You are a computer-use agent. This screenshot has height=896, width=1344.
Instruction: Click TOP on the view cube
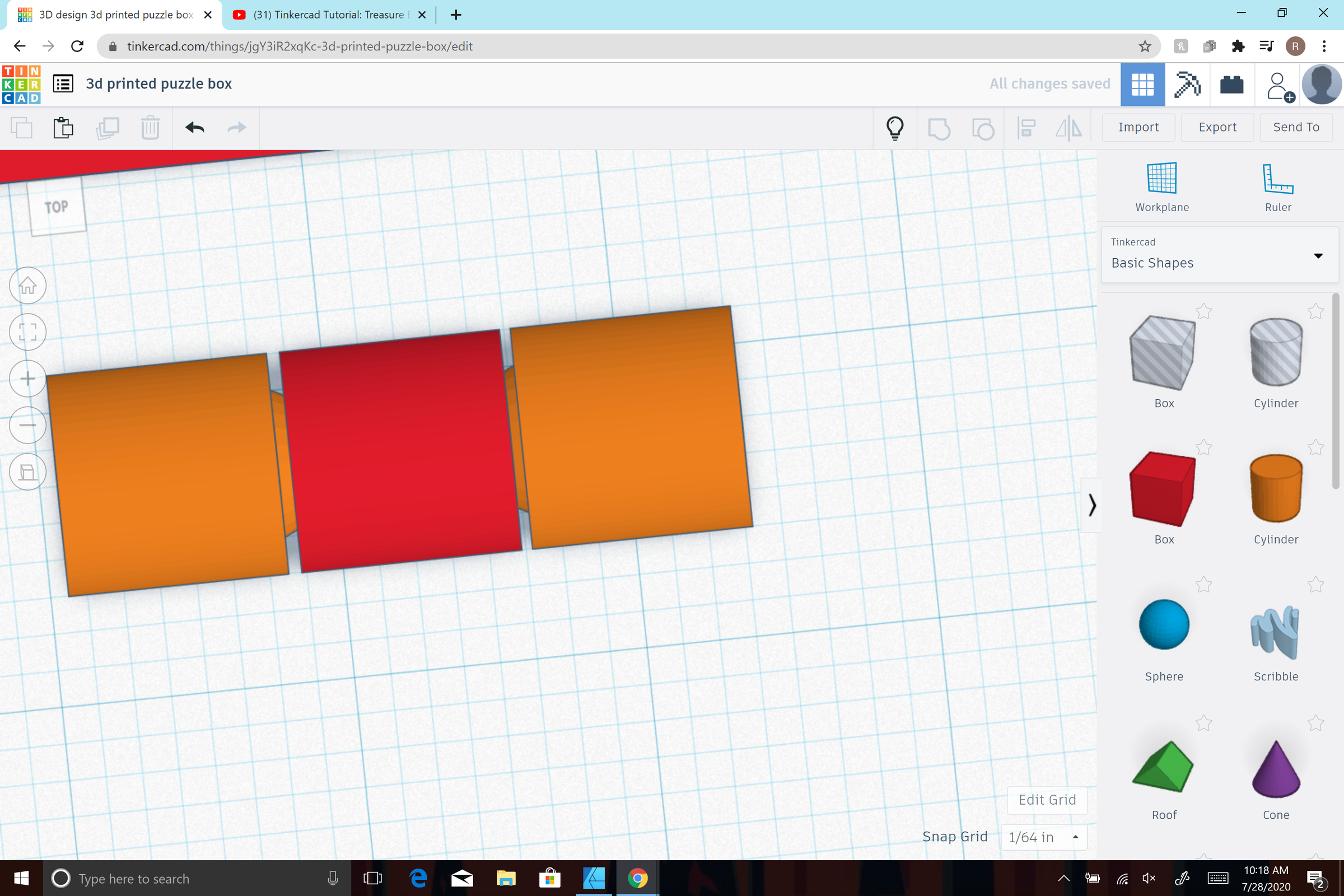point(56,207)
